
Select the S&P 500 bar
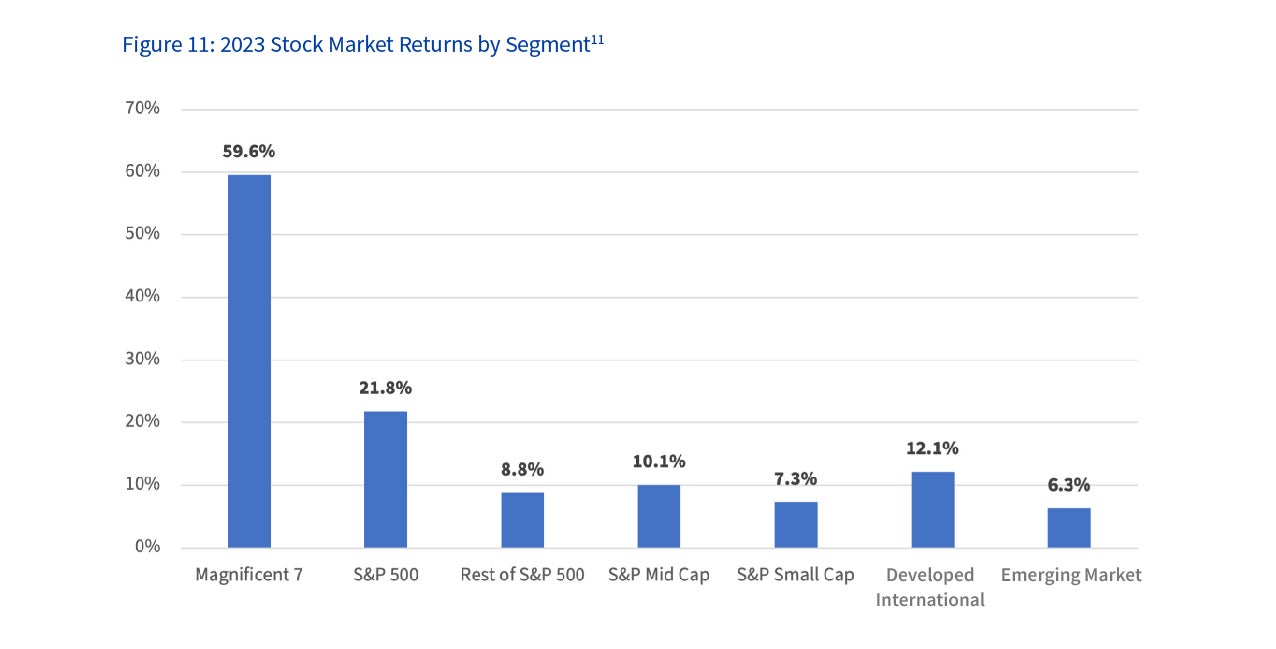click(x=385, y=479)
